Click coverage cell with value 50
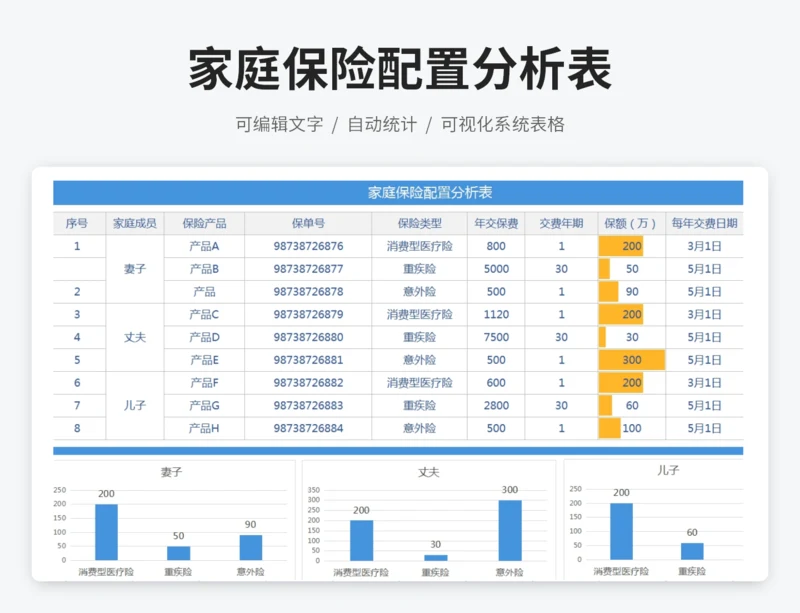The image size is (800, 613). coord(632,269)
